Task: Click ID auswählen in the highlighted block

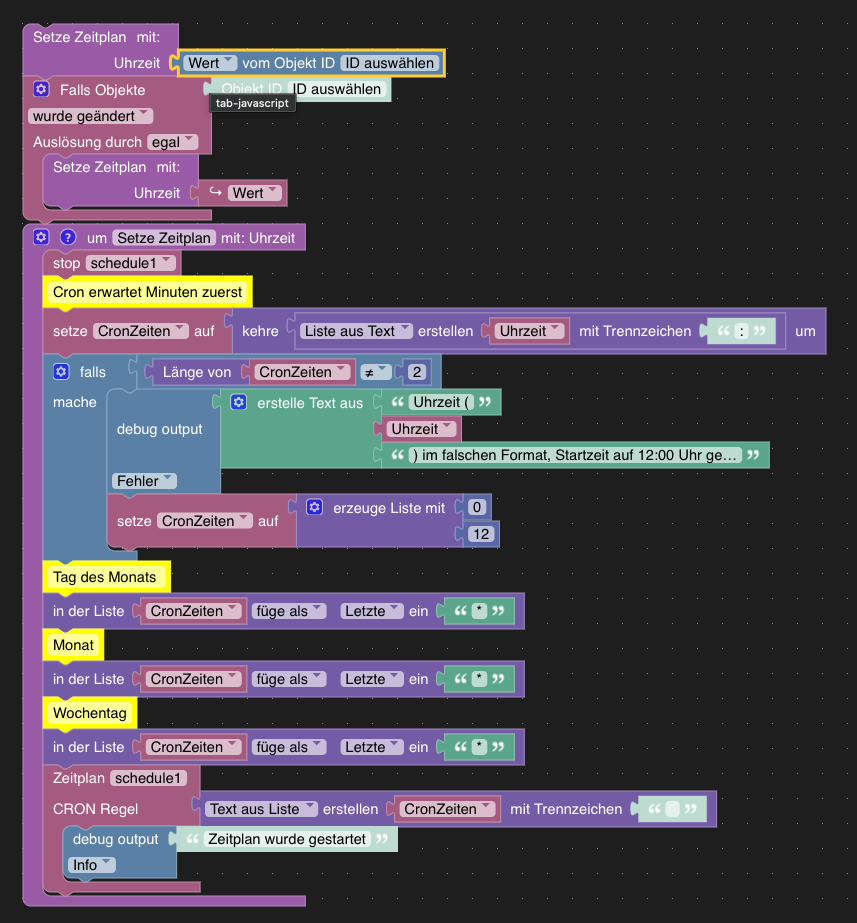Action: 390,63
